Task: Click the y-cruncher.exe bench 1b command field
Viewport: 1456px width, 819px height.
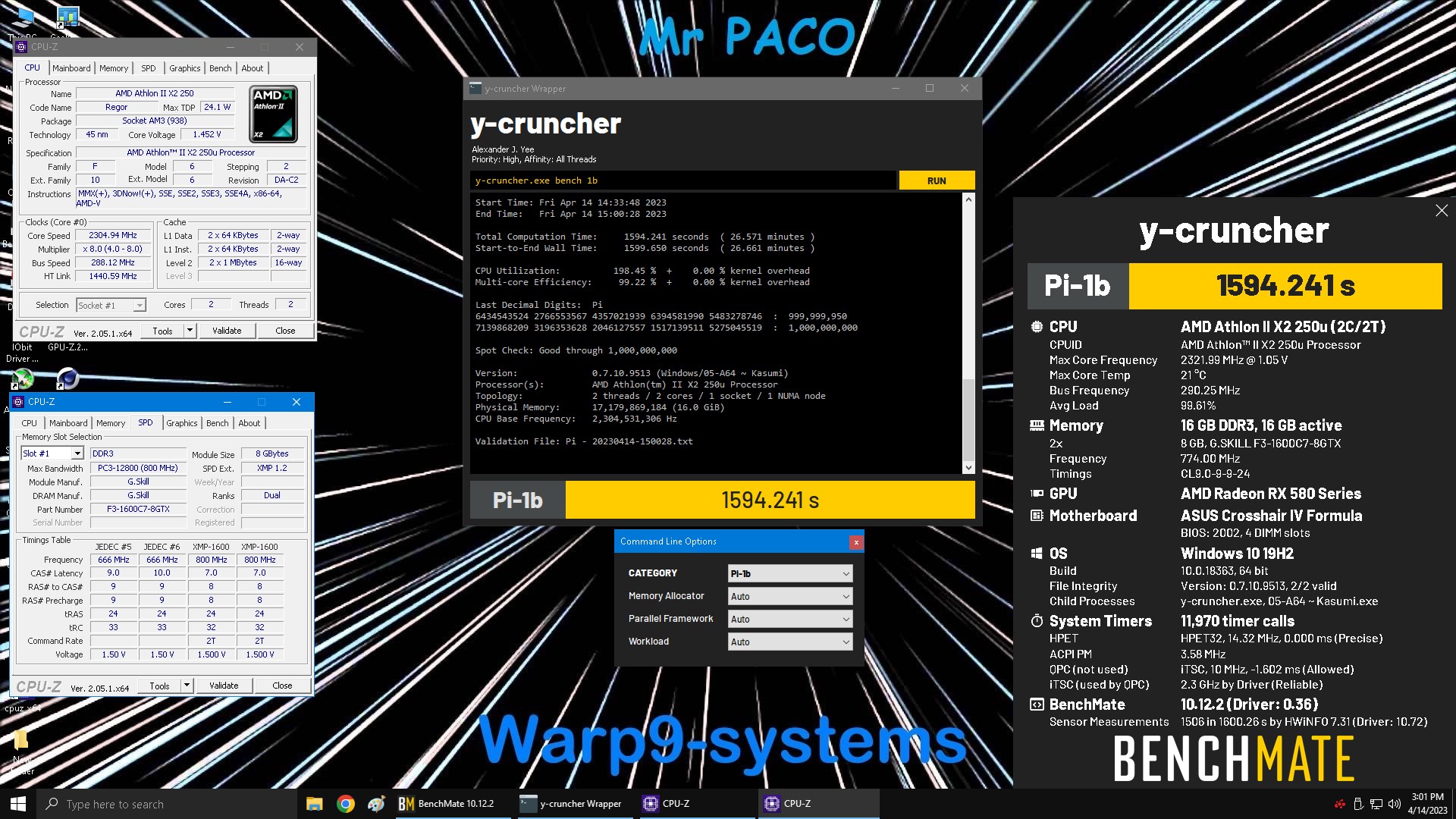Action: click(682, 180)
